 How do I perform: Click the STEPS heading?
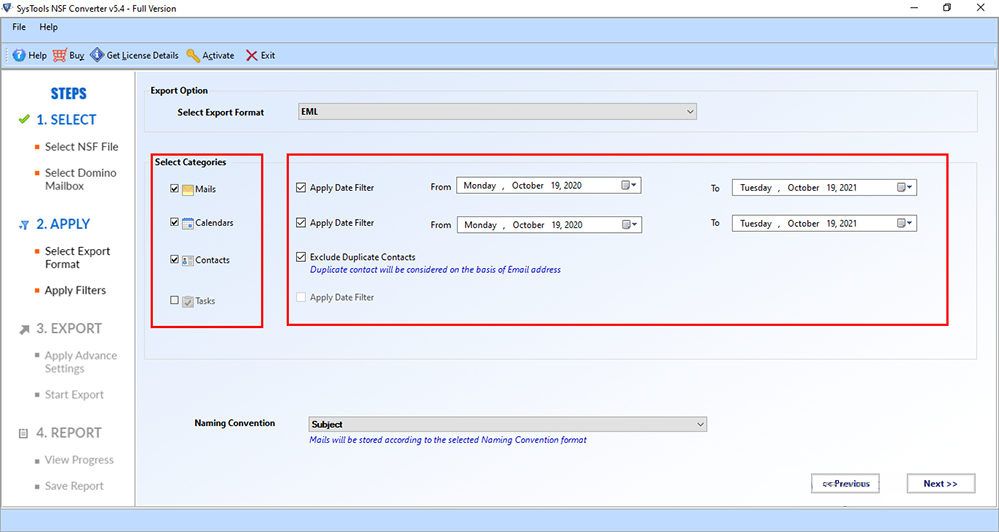(x=68, y=94)
